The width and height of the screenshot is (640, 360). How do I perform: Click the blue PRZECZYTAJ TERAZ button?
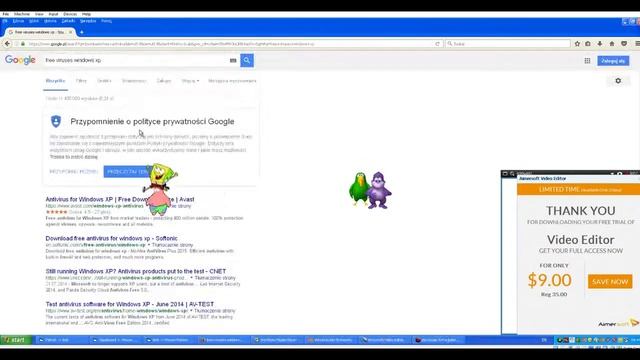tap(127, 172)
